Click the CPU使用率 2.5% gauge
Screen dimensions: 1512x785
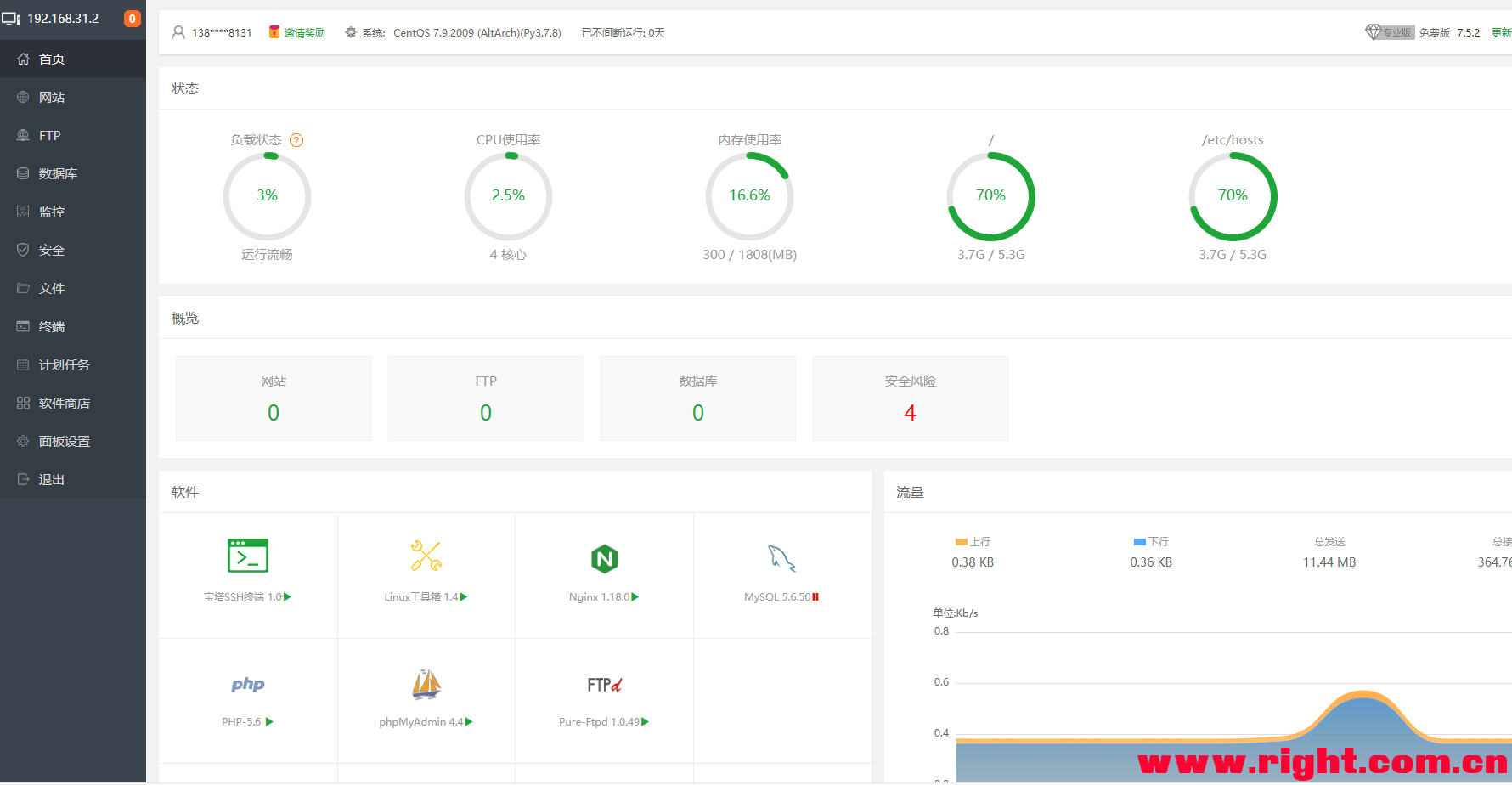[508, 196]
